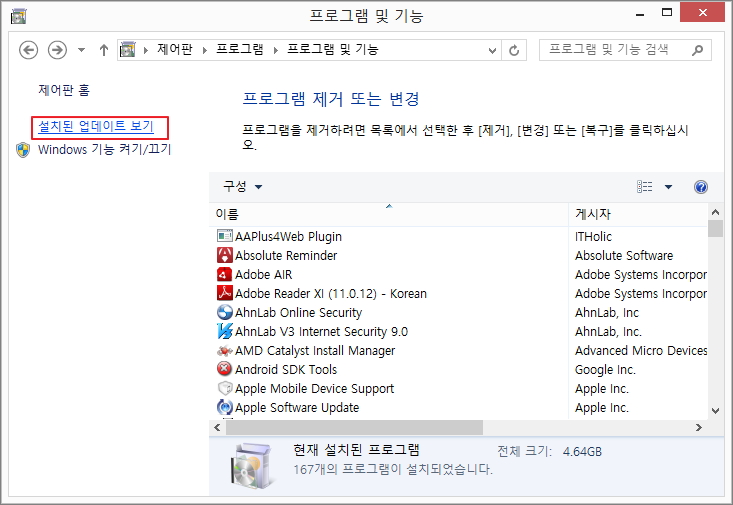The image size is (733, 505).
Task: Click the control panel icon in address bar
Action: coord(128,50)
